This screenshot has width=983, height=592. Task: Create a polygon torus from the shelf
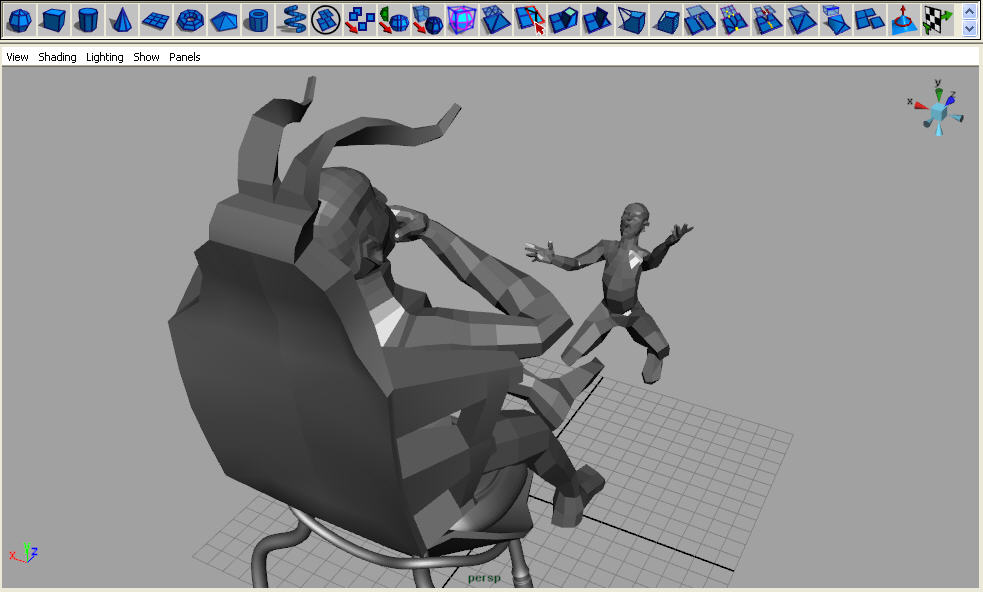[x=189, y=20]
